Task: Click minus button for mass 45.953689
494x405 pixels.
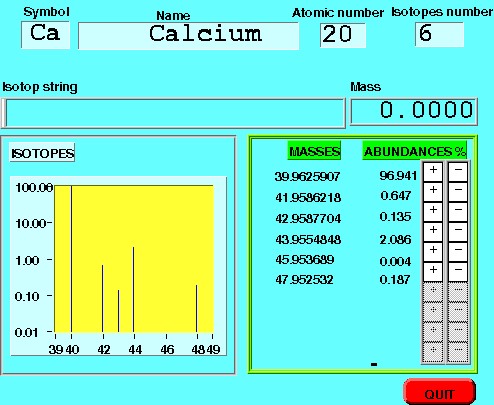Action: (458, 251)
